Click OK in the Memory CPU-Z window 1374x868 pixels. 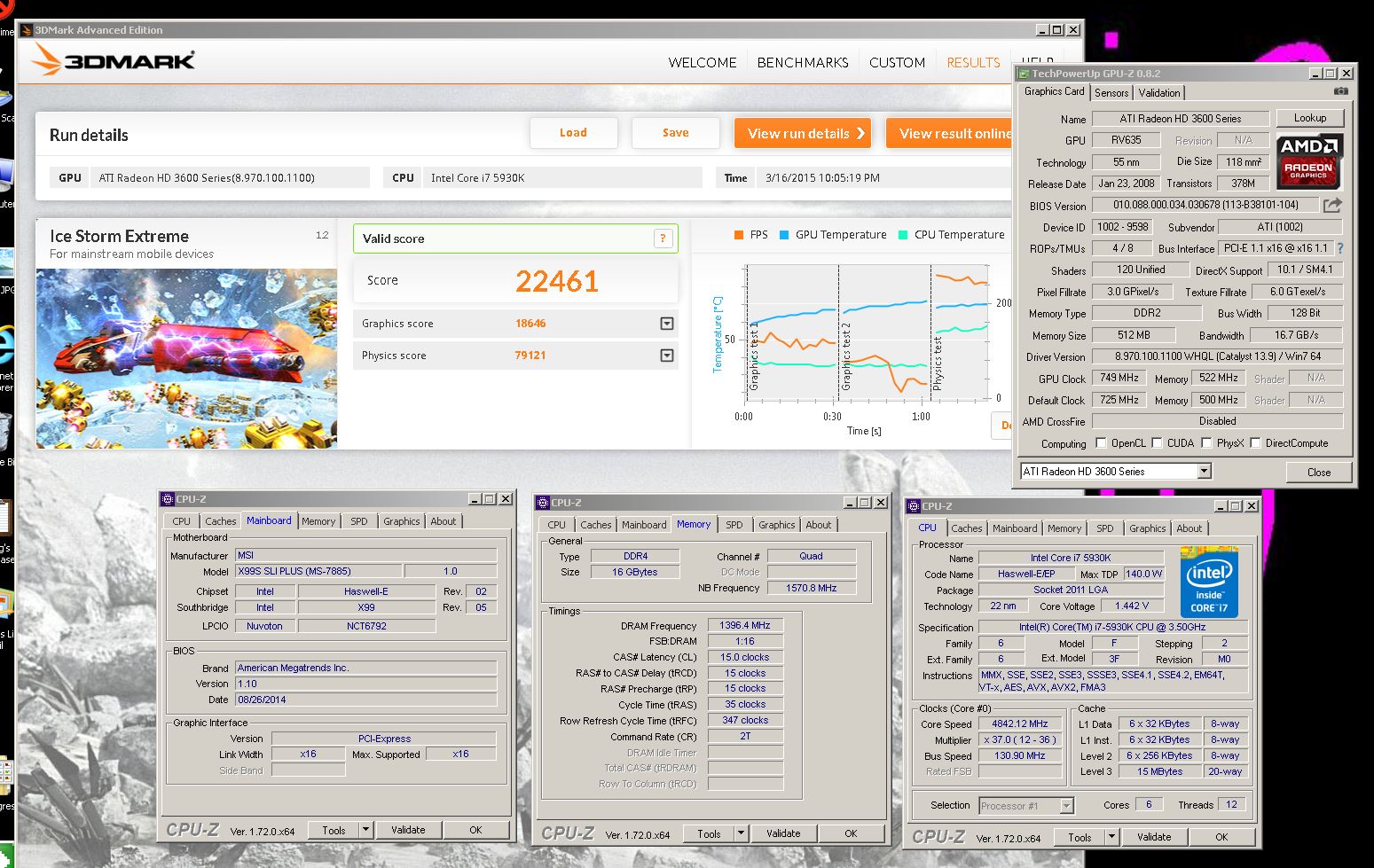pos(851,833)
